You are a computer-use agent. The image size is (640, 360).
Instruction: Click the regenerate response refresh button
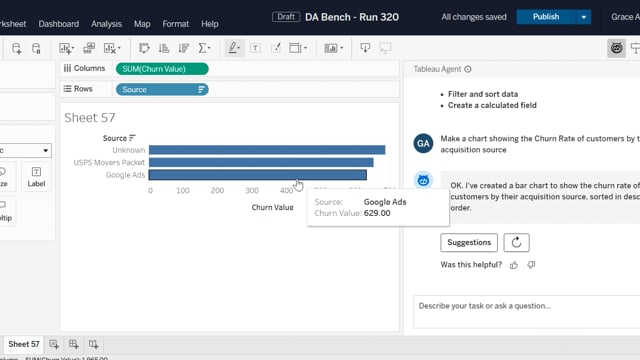pyautogui.click(x=516, y=242)
